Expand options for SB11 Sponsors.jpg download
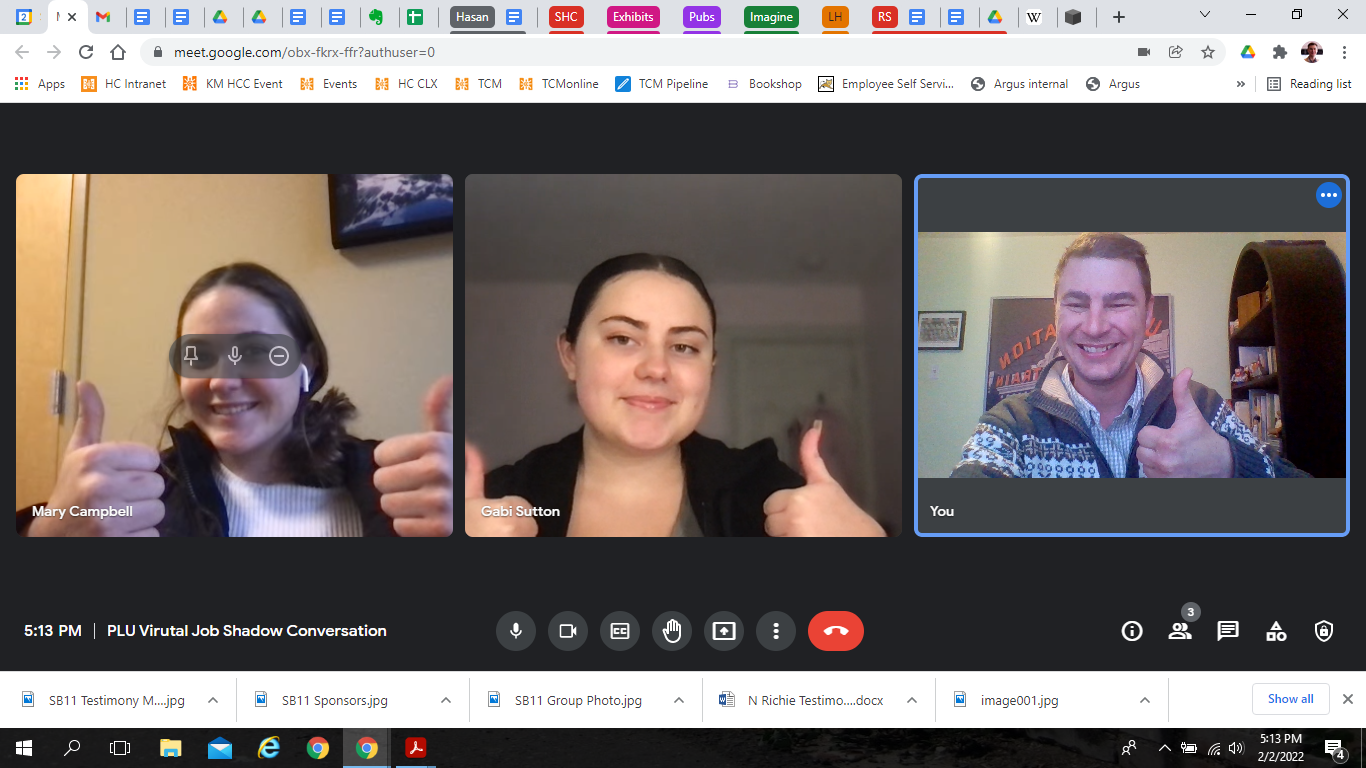The height and width of the screenshot is (768, 1366). (446, 700)
